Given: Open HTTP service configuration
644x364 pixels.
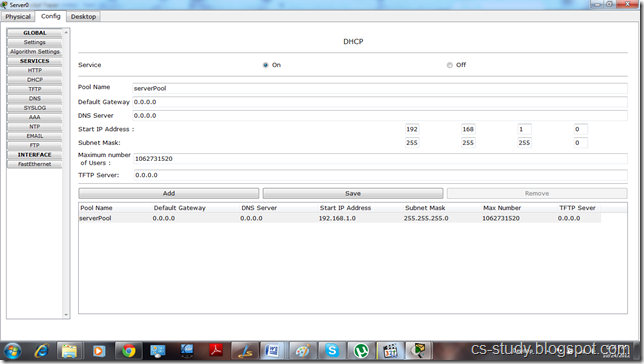Looking at the screenshot, I should pyautogui.click(x=34, y=70).
